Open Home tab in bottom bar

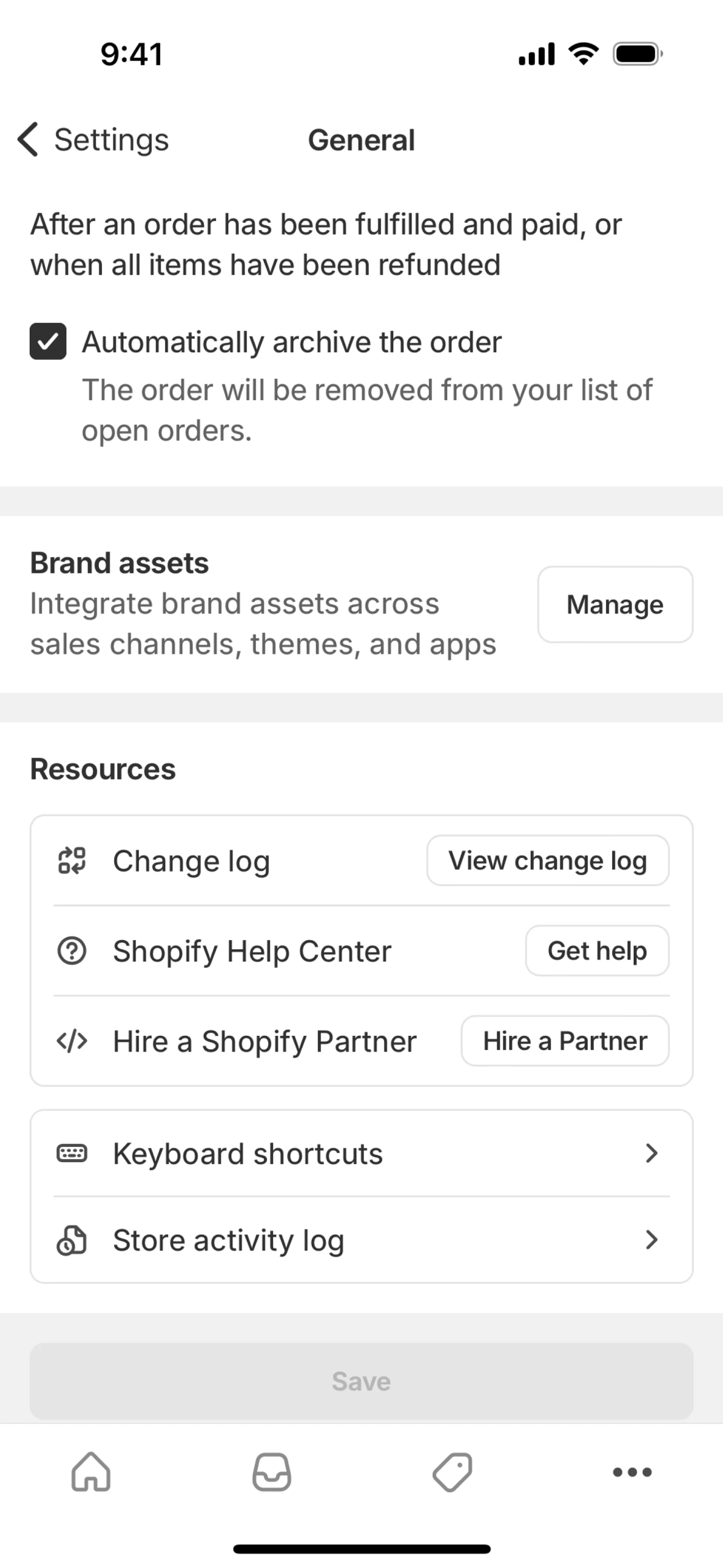point(91,1472)
